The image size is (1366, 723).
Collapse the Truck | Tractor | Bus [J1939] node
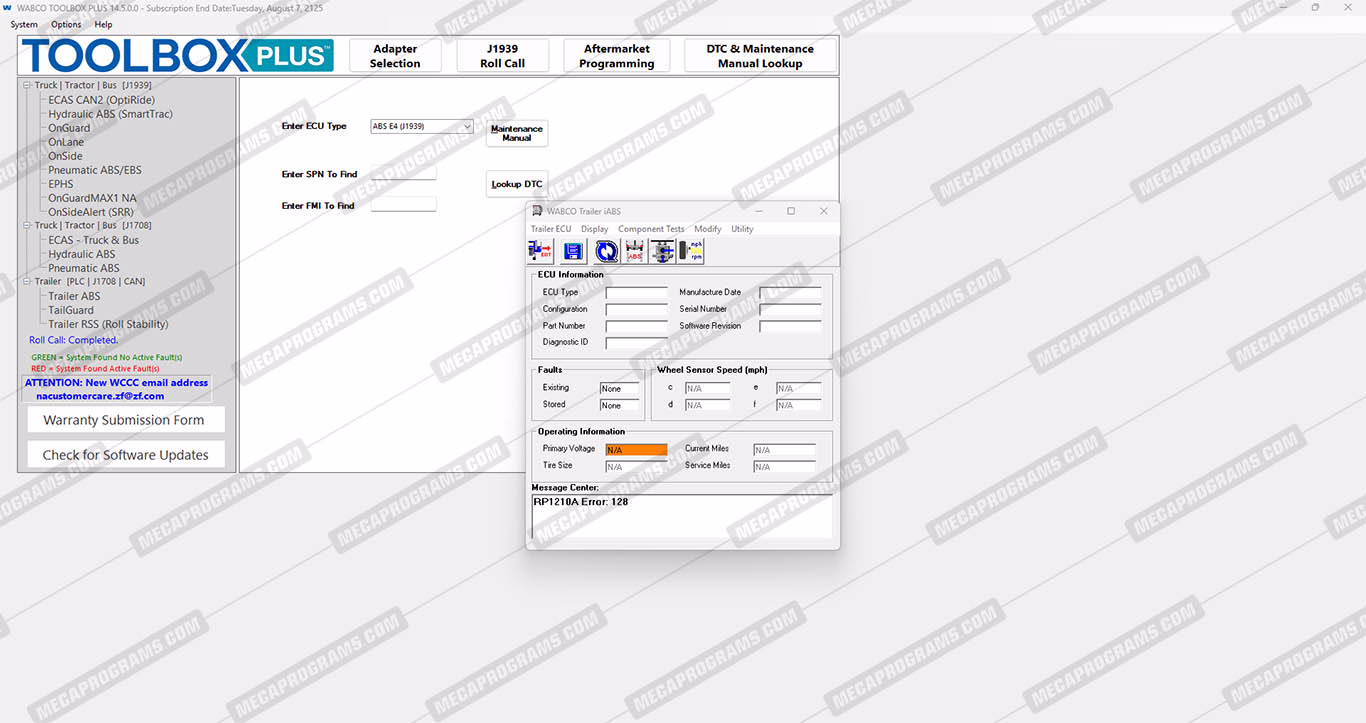(27, 86)
